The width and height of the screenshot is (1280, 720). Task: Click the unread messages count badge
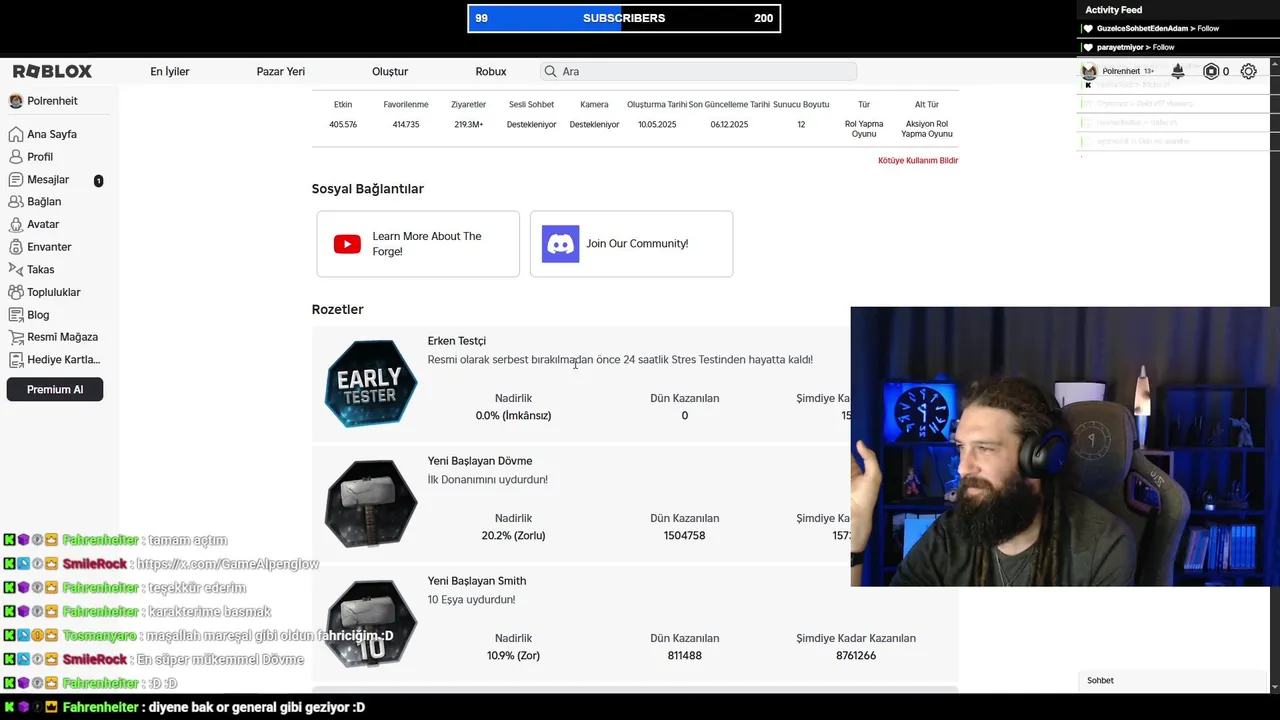pos(98,181)
